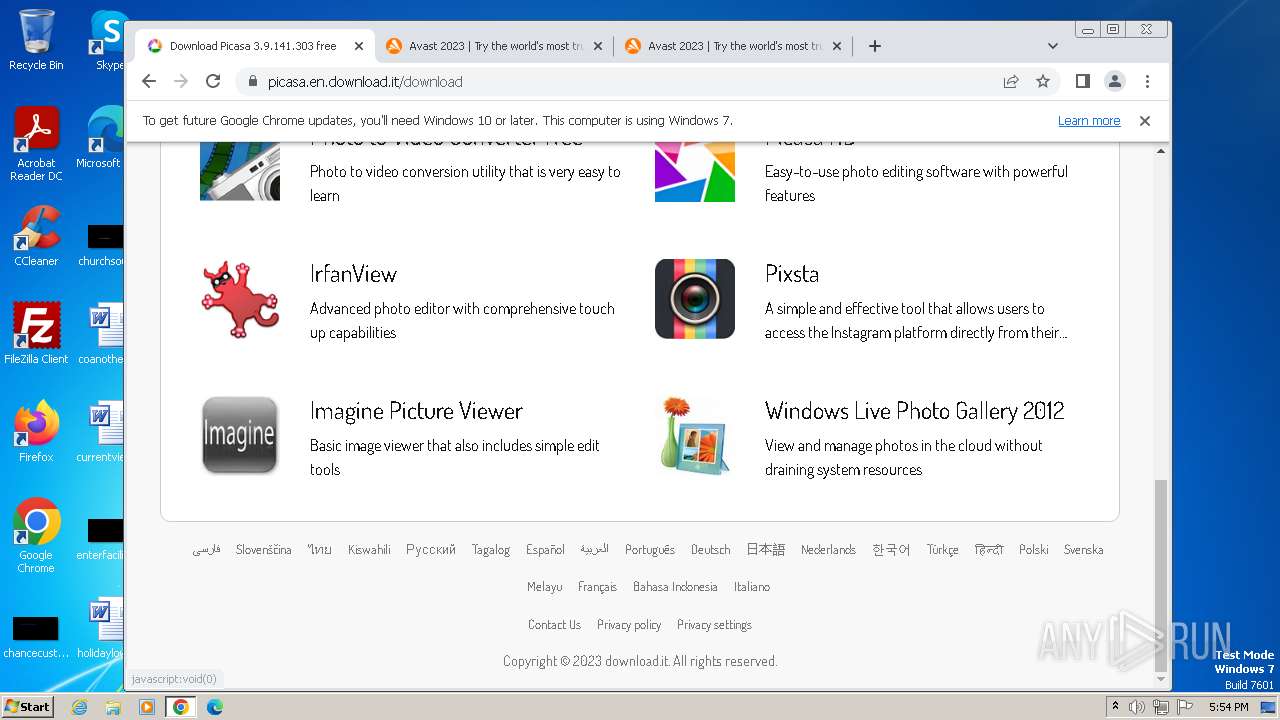
Task: Follow the Learn more link
Action: (x=1089, y=121)
